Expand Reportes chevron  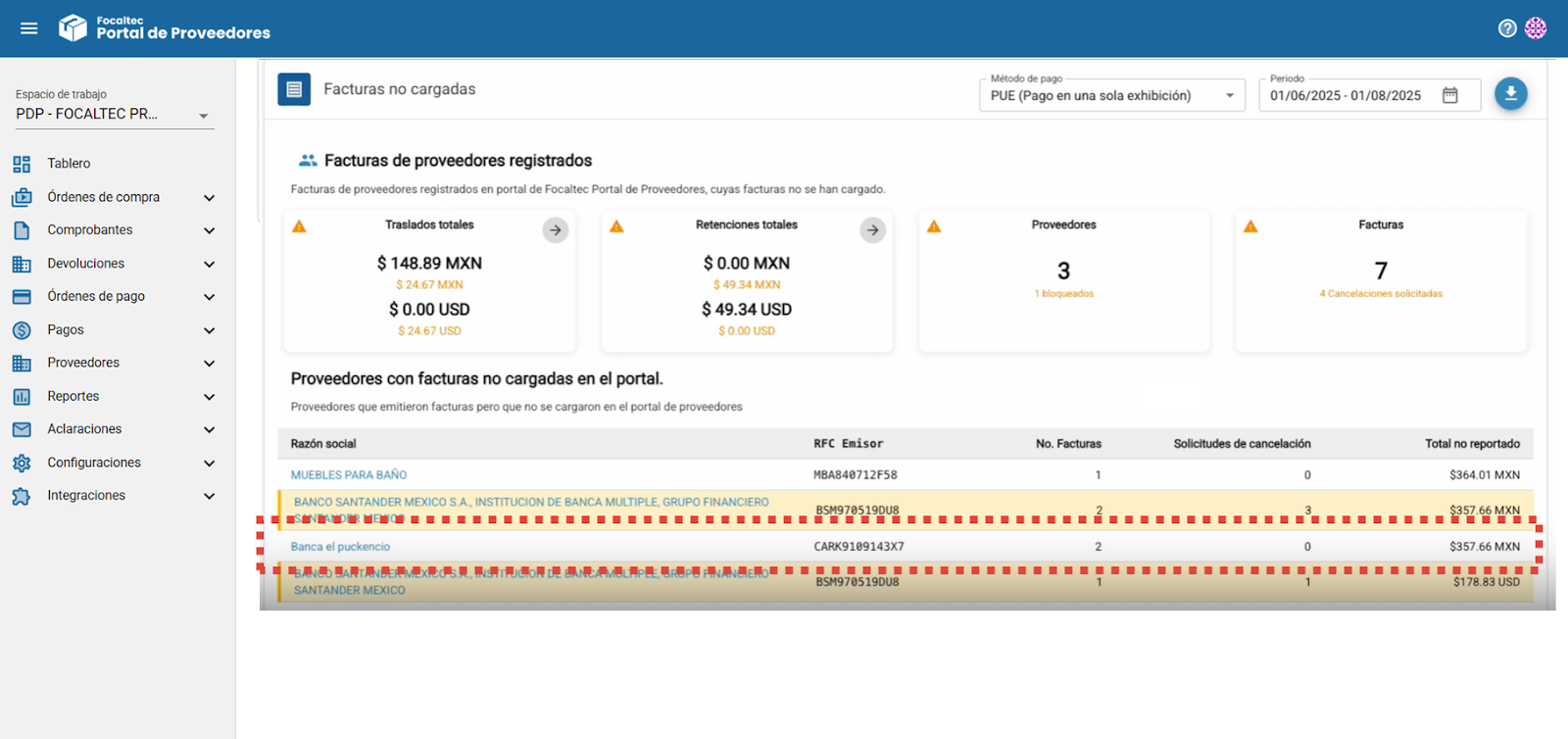coord(209,397)
